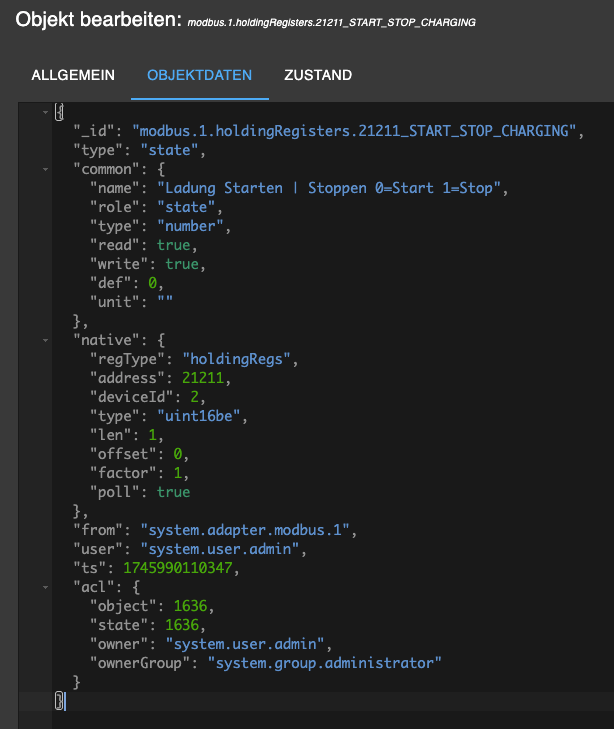Collapse the "common" section fold arrow
614x729 pixels.
coord(46,169)
